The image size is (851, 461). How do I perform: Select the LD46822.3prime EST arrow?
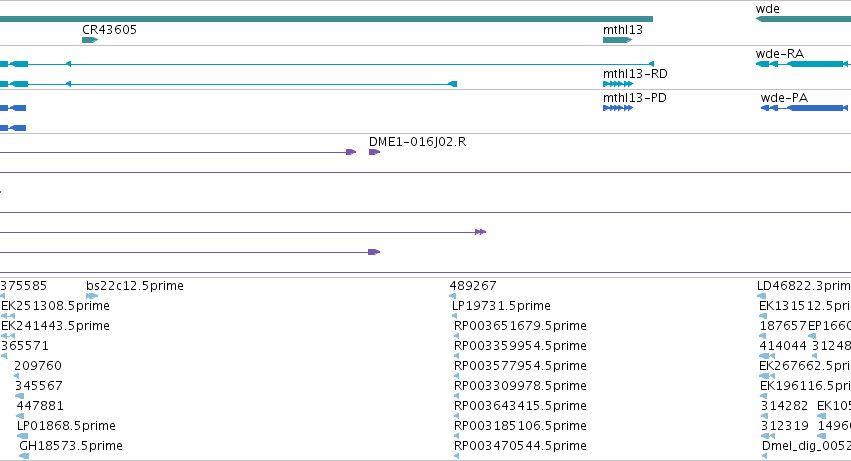pos(761,296)
